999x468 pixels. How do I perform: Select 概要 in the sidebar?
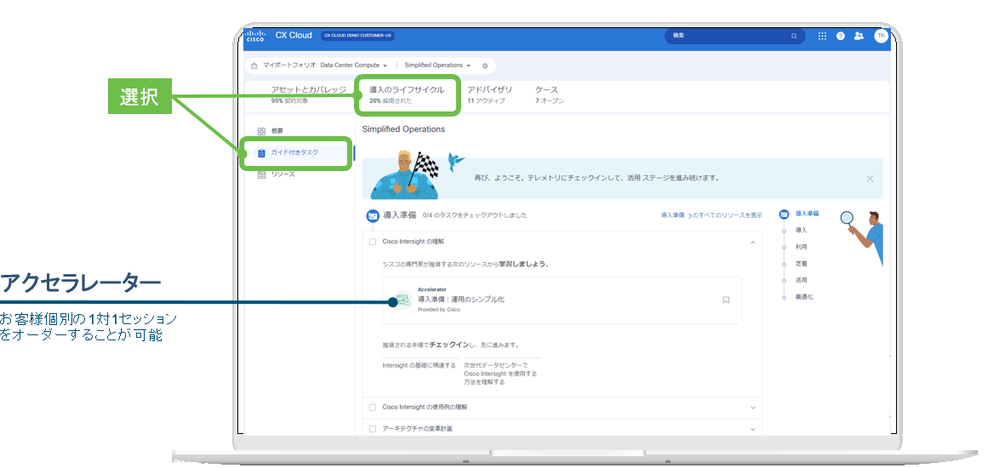point(277,131)
